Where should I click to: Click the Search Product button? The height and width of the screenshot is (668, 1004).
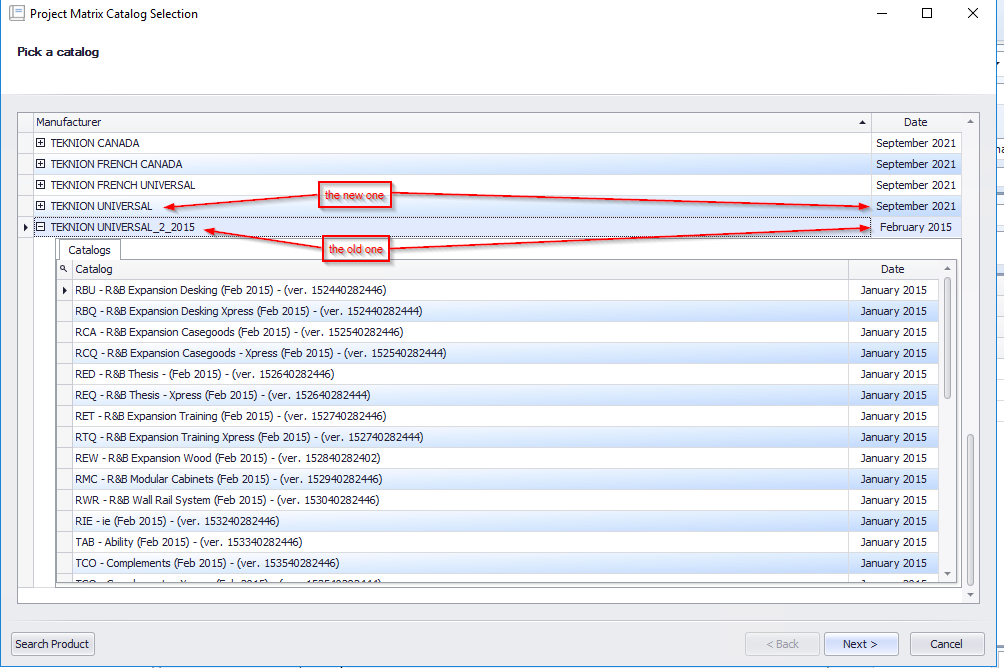click(53, 644)
